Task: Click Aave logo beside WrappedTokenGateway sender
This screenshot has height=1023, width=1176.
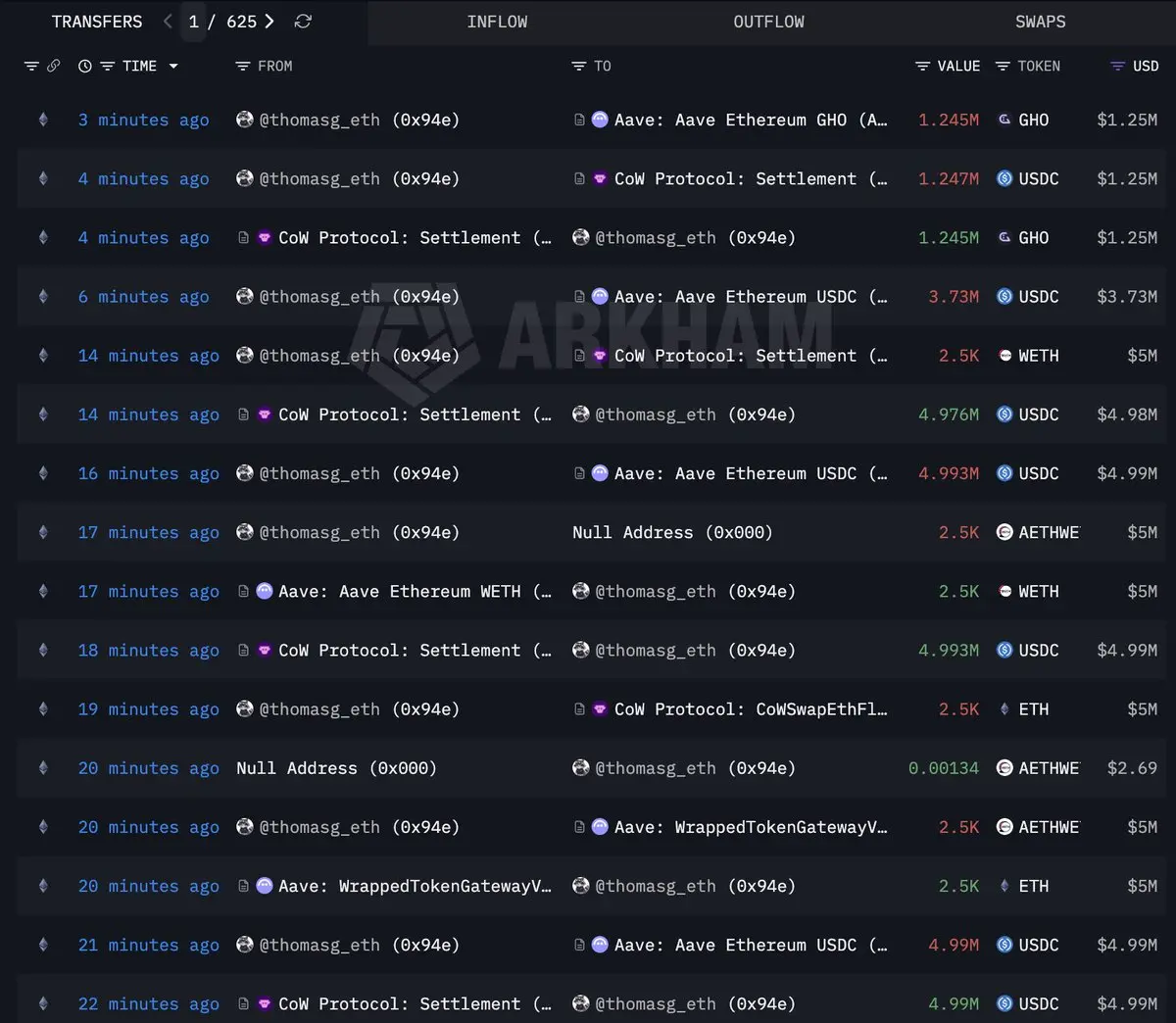Action: 264,886
